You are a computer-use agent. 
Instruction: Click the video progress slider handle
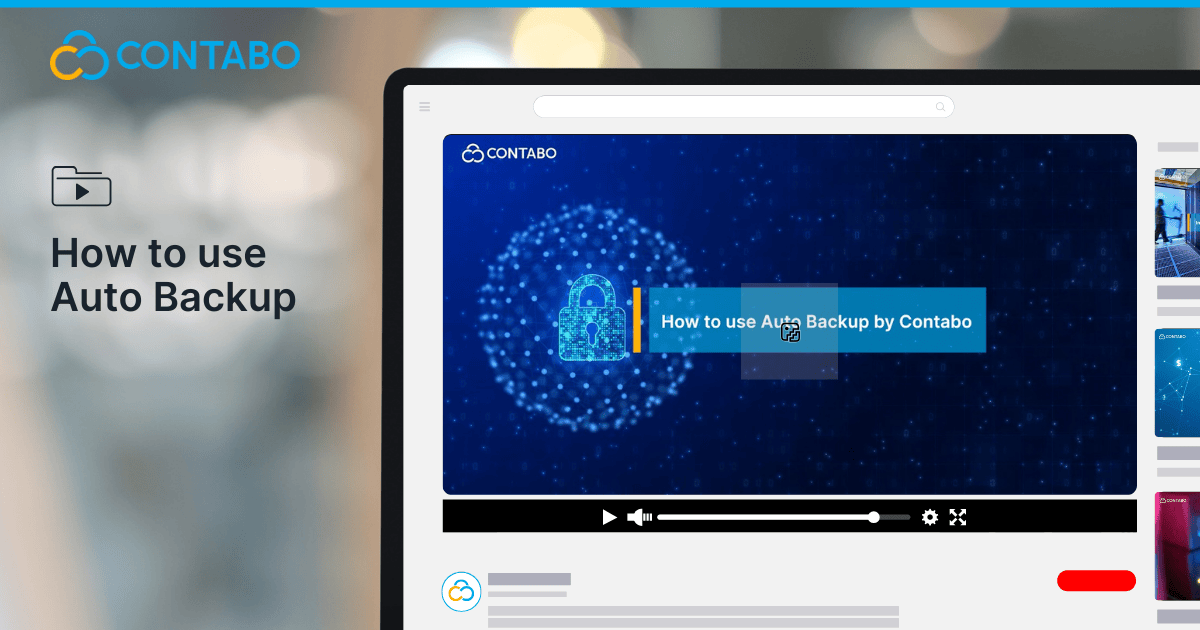[x=874, y=517]
